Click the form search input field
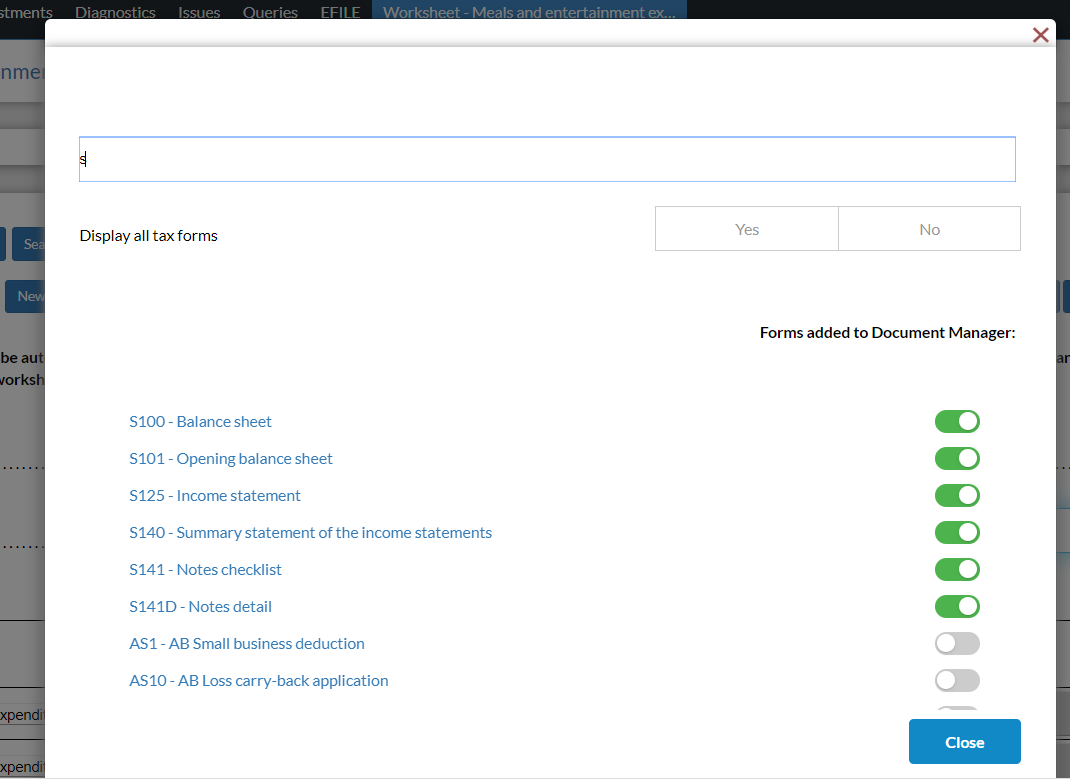Viewport: 1070px width, 779px height. 547,159
